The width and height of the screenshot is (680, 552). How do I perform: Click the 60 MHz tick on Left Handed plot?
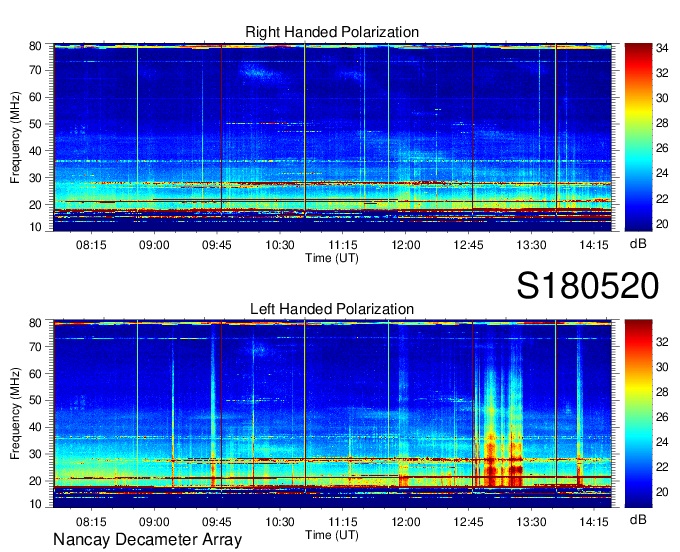[35, 374]
